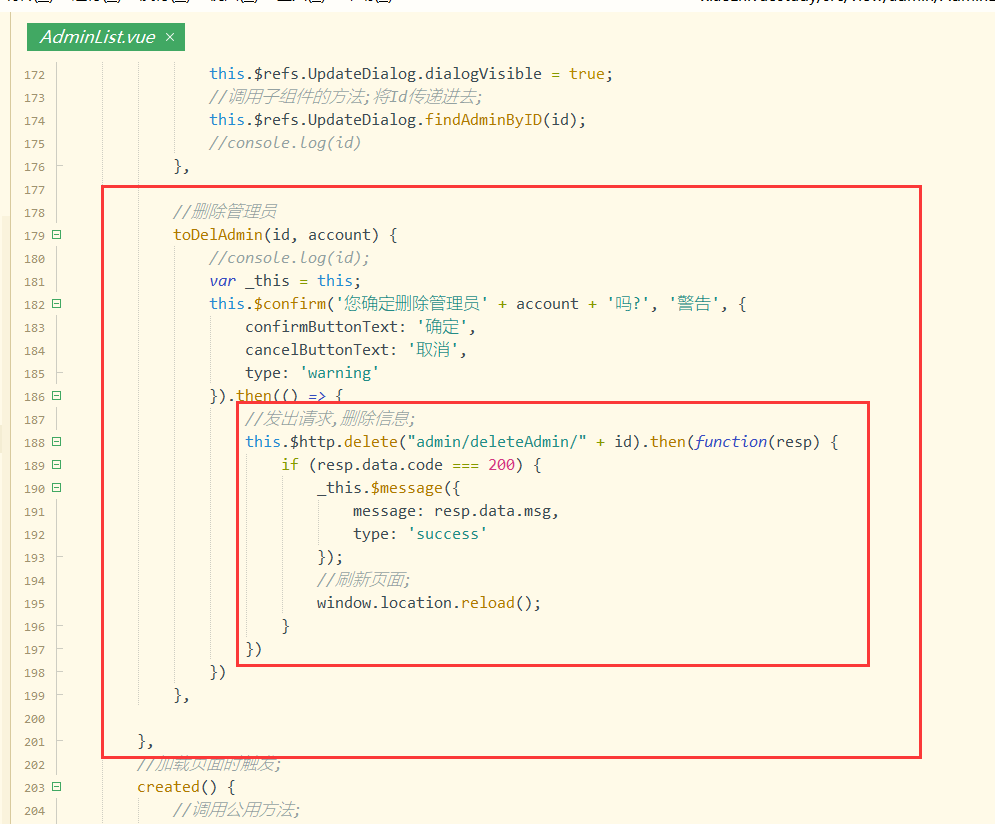Click the 200 status code number
995x824 pixels.
click(x=501, y=465)
